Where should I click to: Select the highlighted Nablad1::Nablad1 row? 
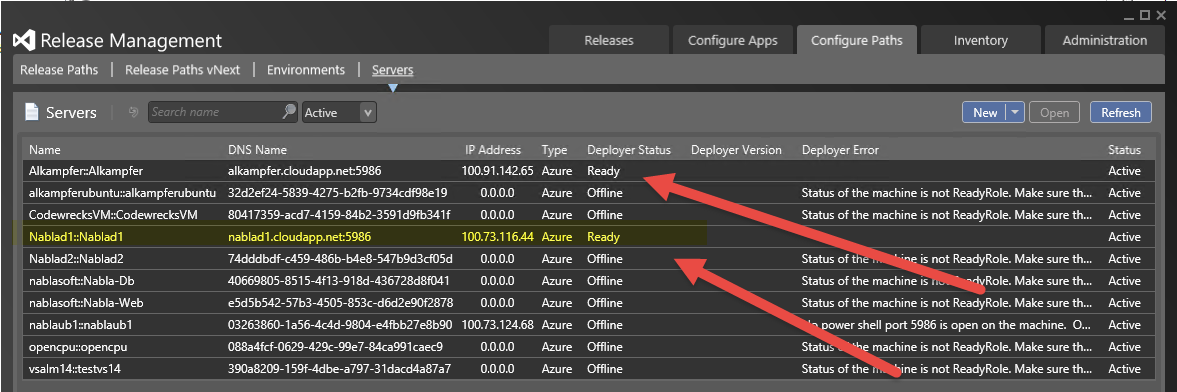click(588, 237)
